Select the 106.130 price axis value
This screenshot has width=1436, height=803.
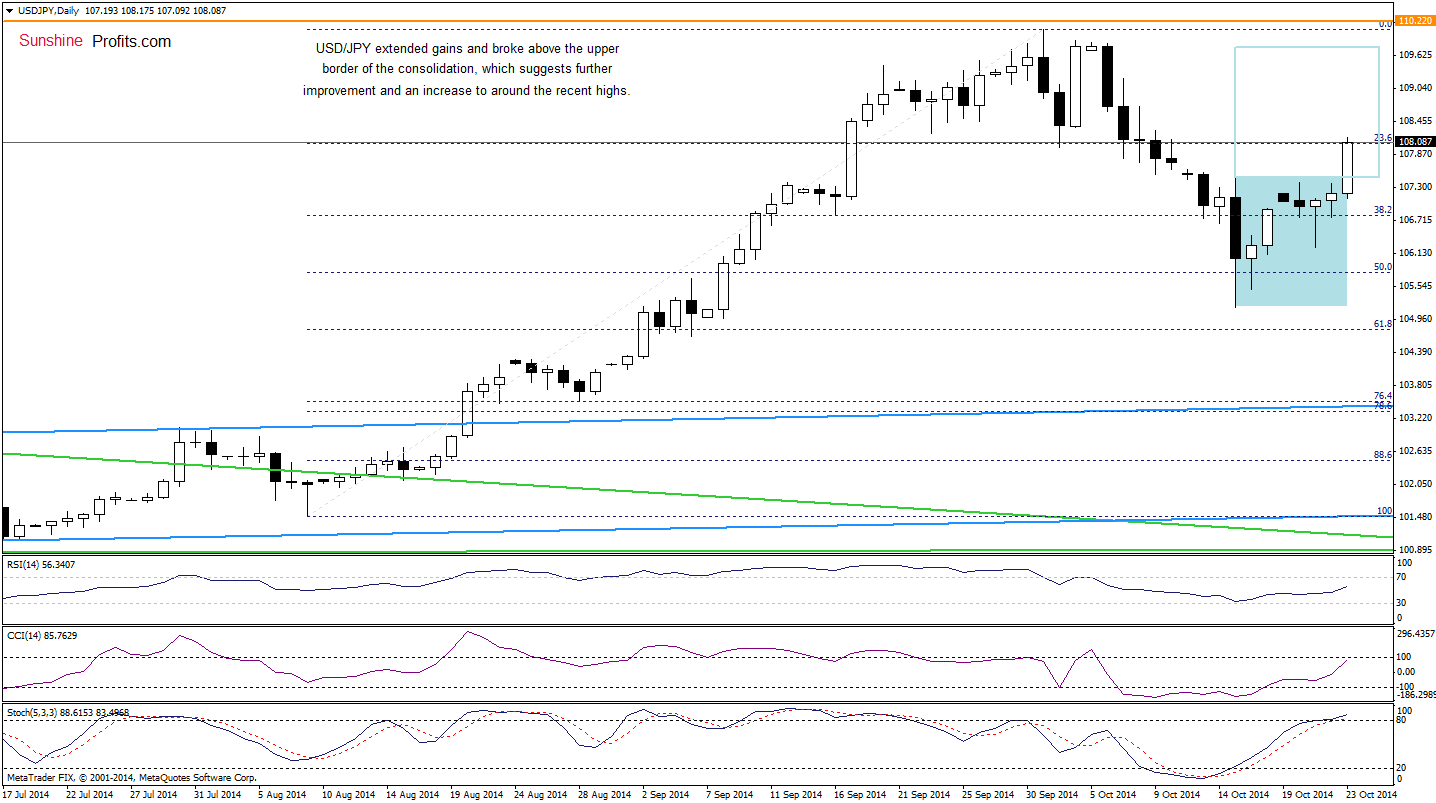point(1414,253)
